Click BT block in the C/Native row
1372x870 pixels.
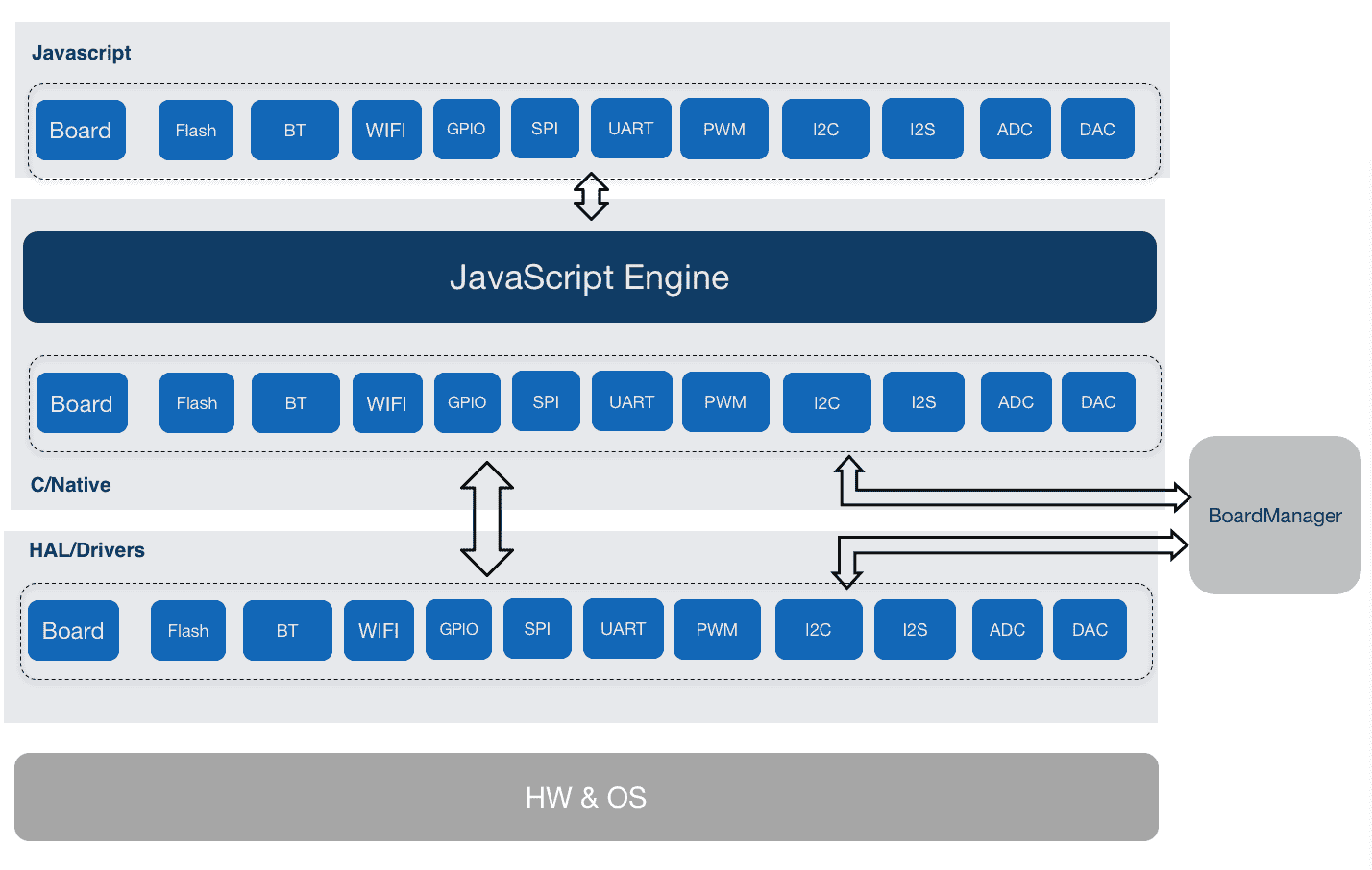pos(296,403)
